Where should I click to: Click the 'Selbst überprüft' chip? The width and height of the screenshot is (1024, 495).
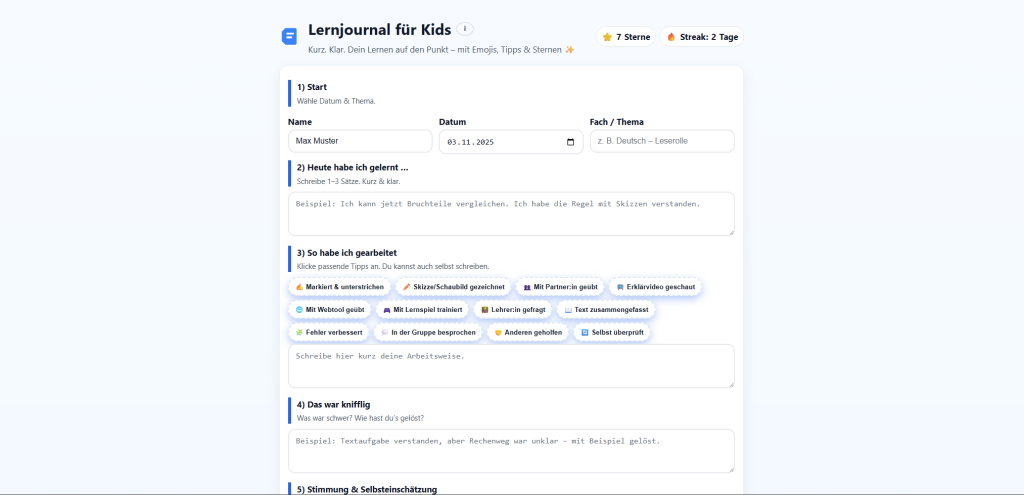coord(612,332)
